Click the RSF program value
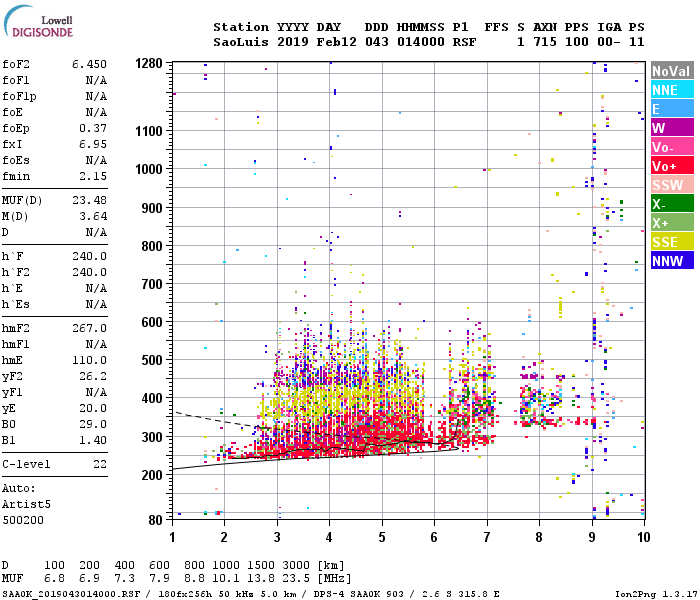The image size is (700, 600). click(x=464, y=42)
